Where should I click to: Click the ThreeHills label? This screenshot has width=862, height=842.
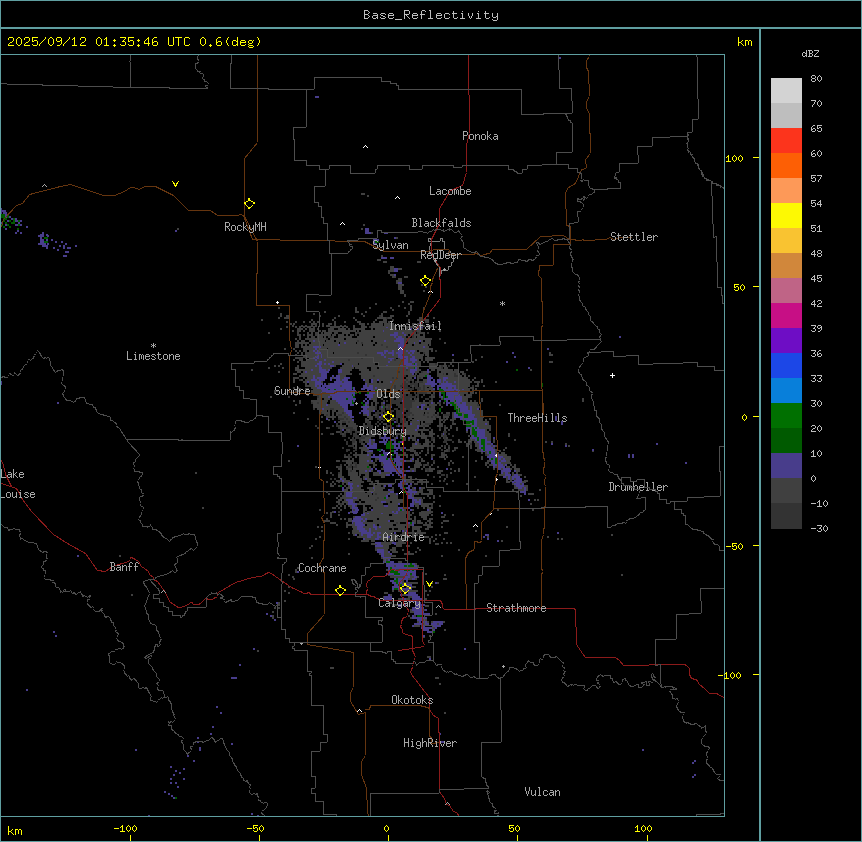pos(537,418)
